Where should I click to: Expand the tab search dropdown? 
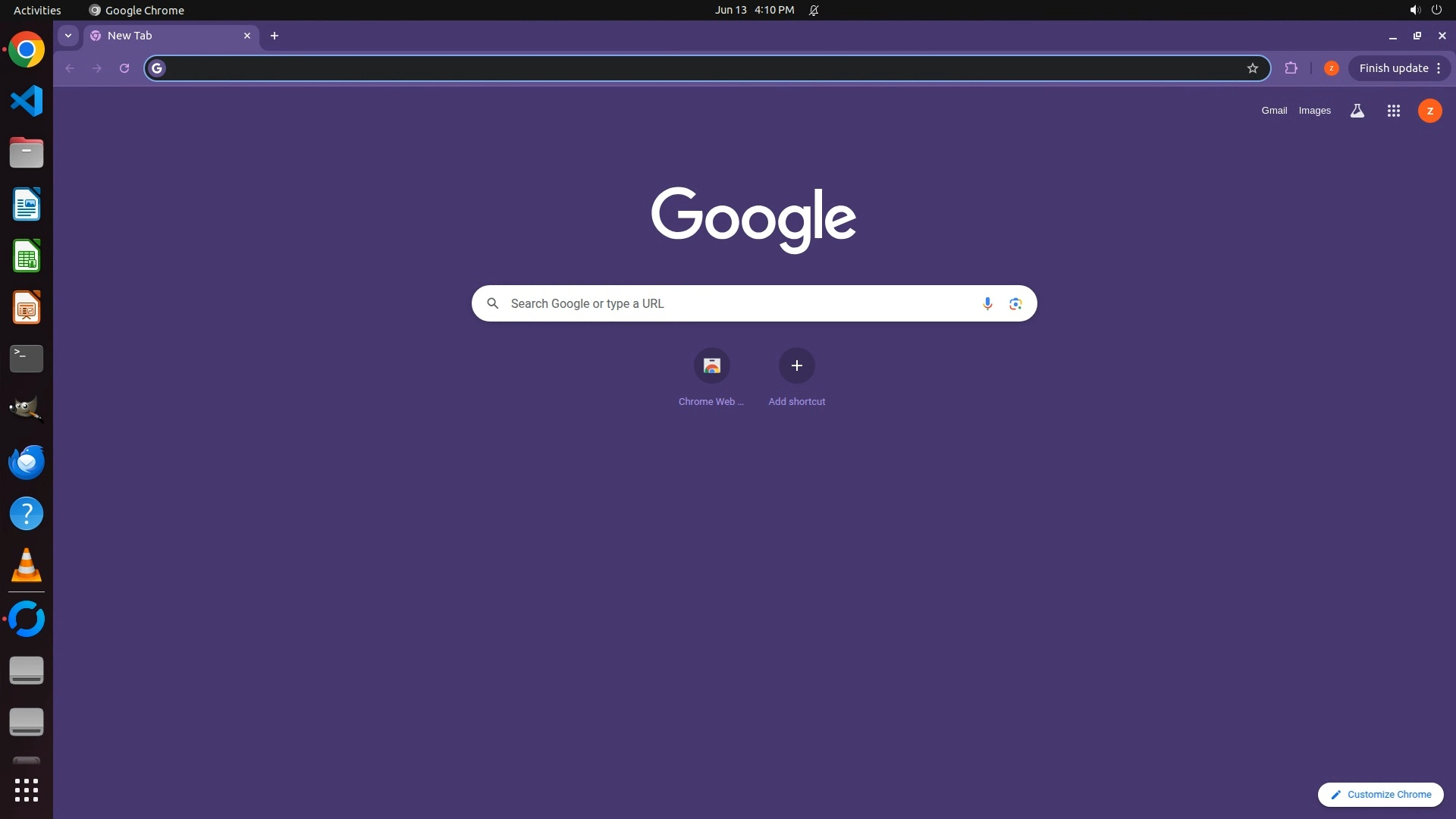point(68,36)
